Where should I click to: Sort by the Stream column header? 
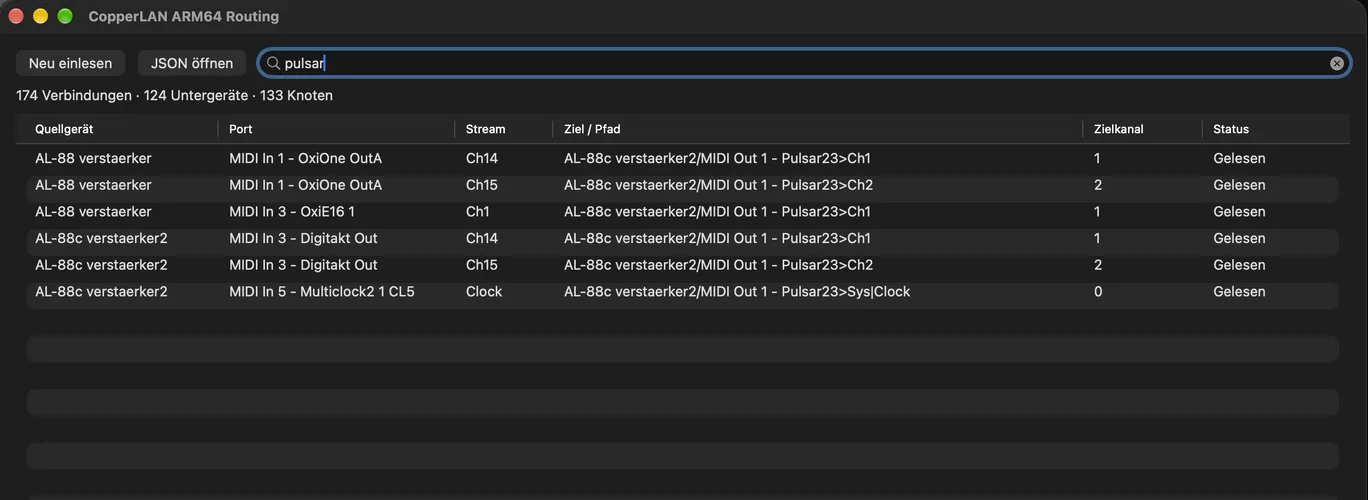(486, 129)
